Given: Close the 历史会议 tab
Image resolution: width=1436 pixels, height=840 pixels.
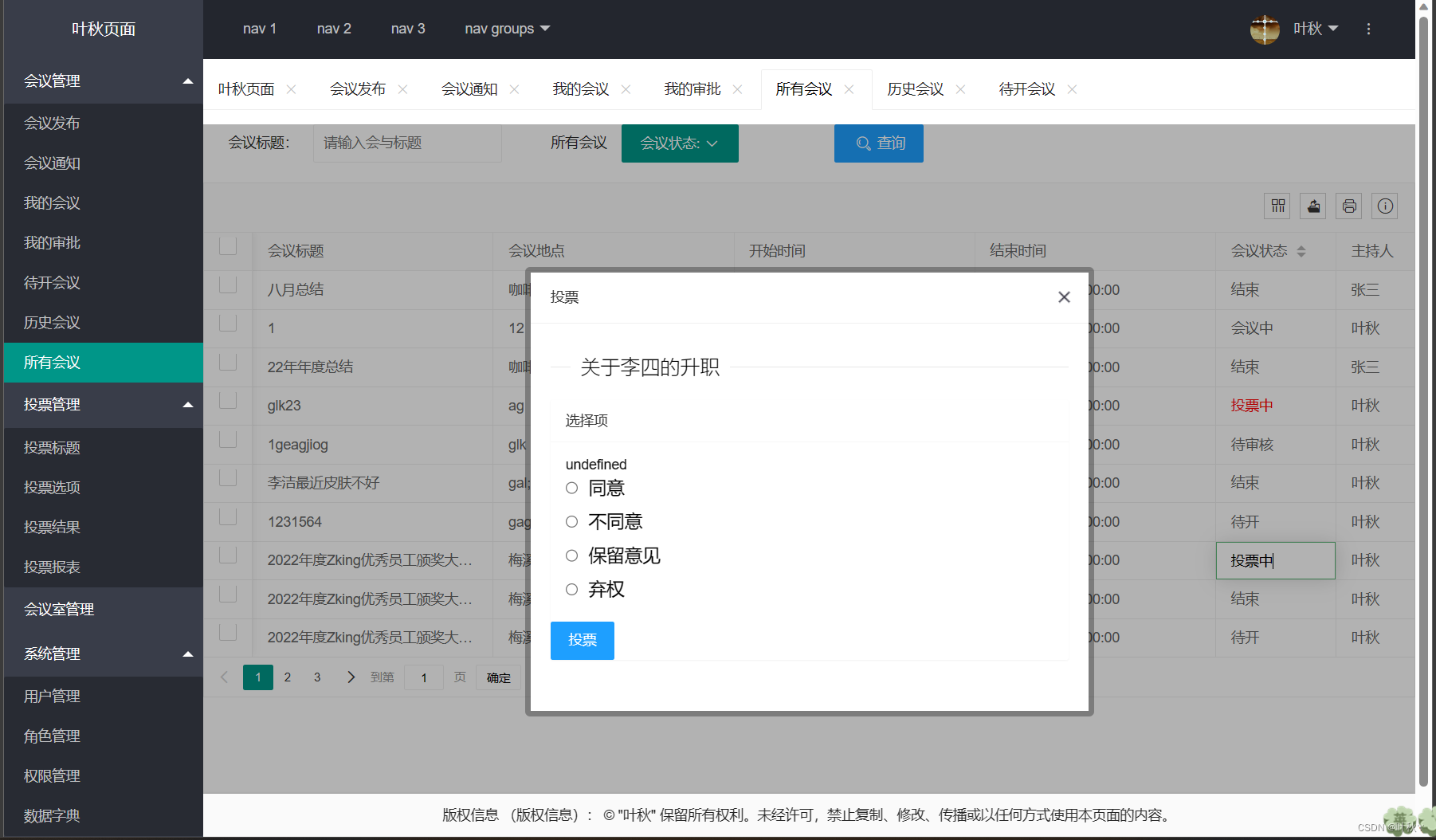Looking at the screenshot, I should (961, 89).
